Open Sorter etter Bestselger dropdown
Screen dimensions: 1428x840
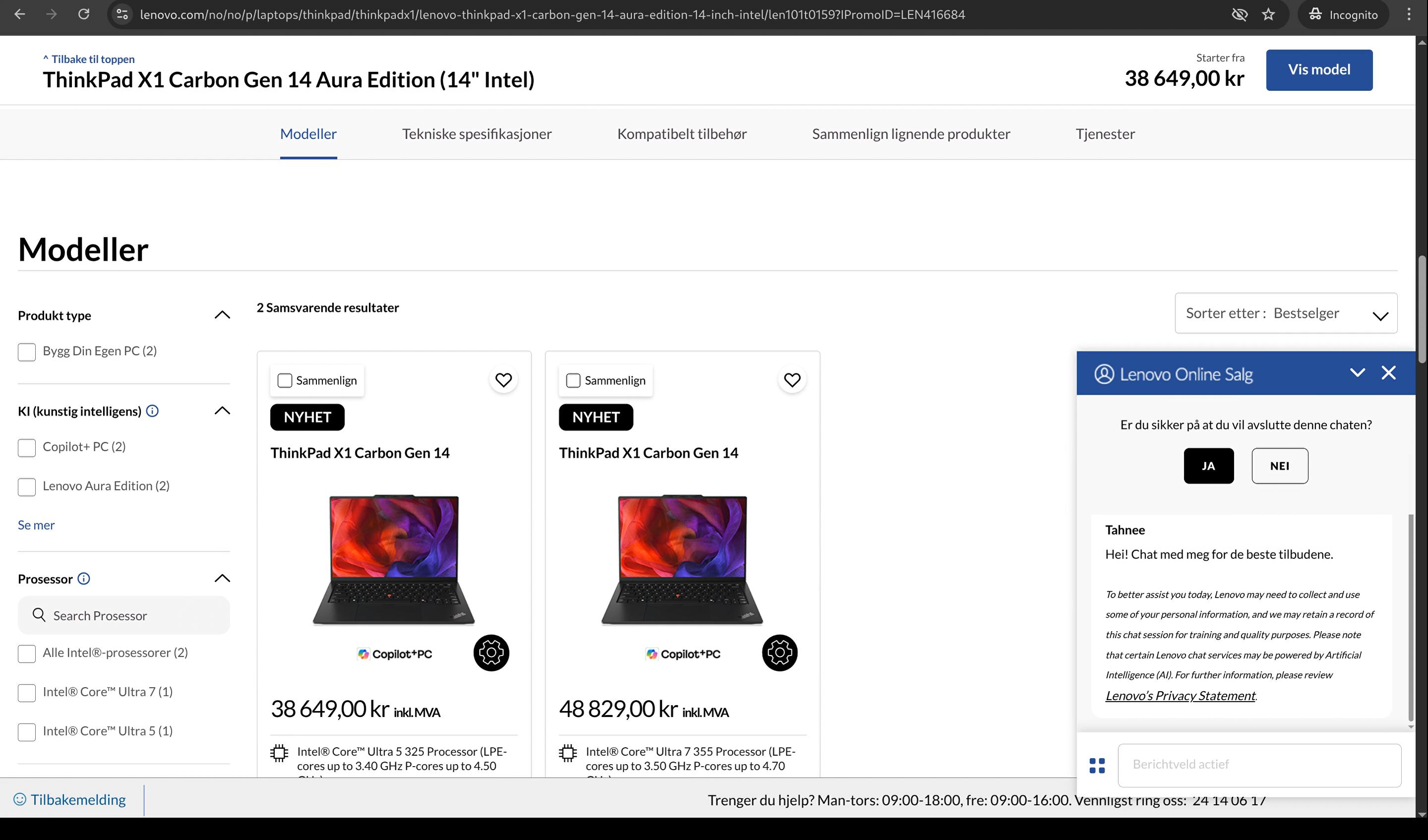click(x=1285, y=313)
